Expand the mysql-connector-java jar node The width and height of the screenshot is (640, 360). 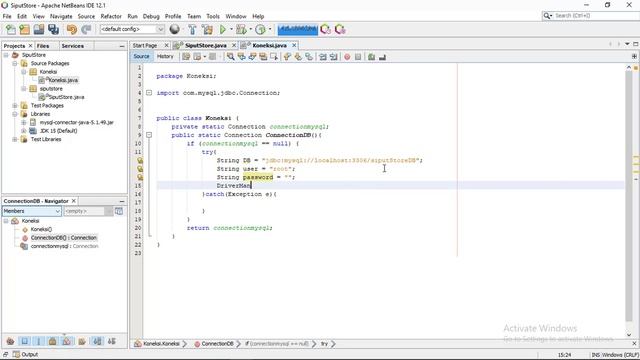(24, 122)
